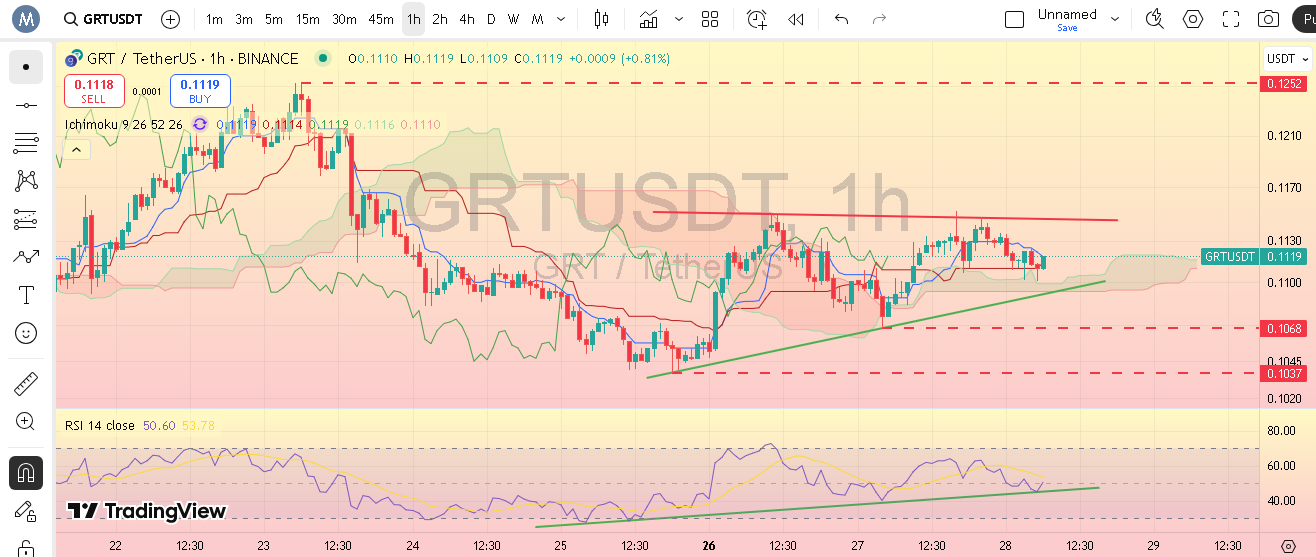1316x557 pixels.
Task: Open the indicator templates grid icon
Action: point(710,19)
